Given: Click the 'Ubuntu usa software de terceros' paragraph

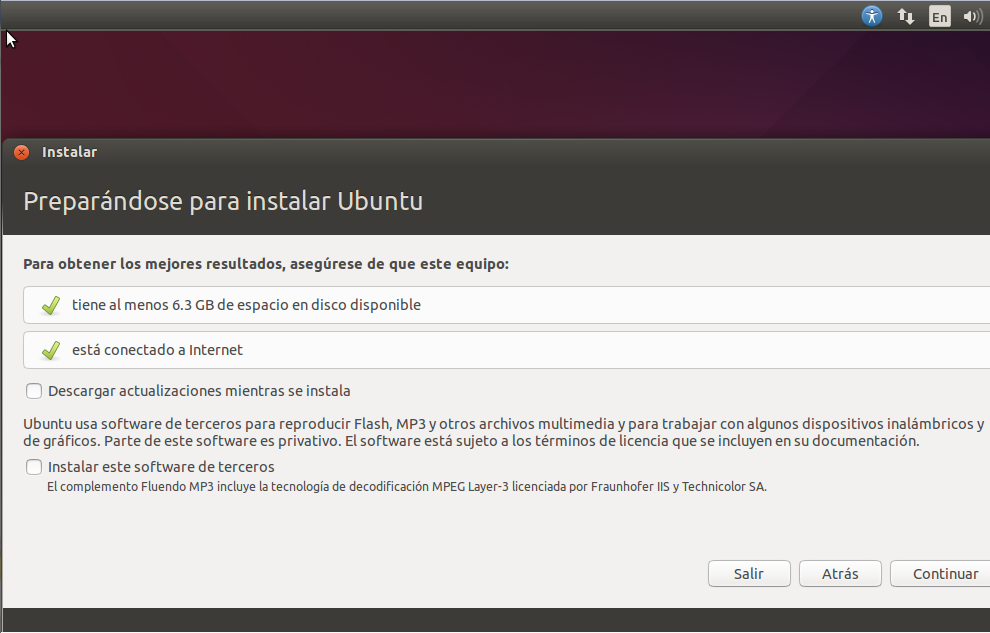Looking at the screenshot, I should coord(503,432).
